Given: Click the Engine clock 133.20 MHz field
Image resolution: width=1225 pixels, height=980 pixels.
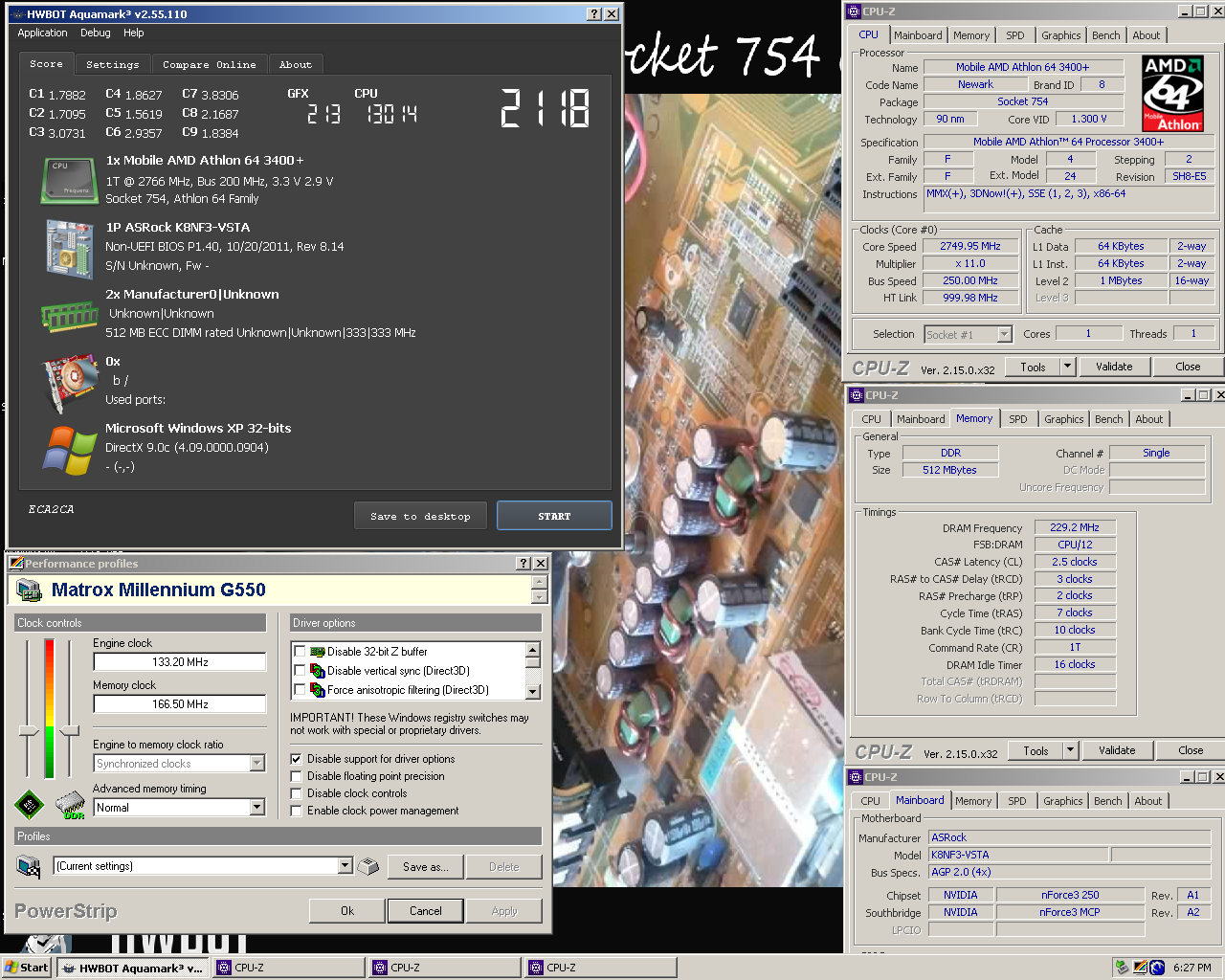Looking at the screenshot, I should 180,662.
